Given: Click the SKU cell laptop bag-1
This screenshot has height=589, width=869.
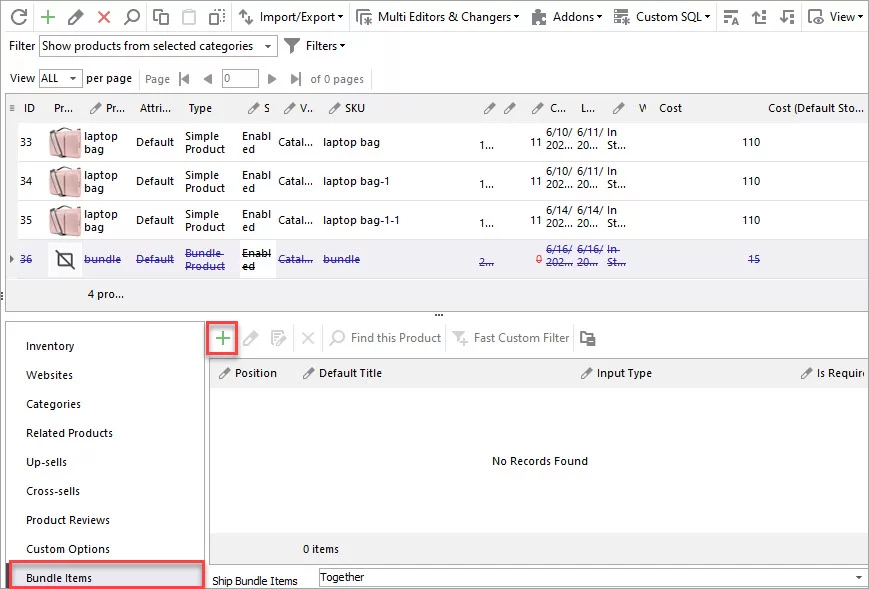Looking at the screenshot, I should tap(356, 181).
